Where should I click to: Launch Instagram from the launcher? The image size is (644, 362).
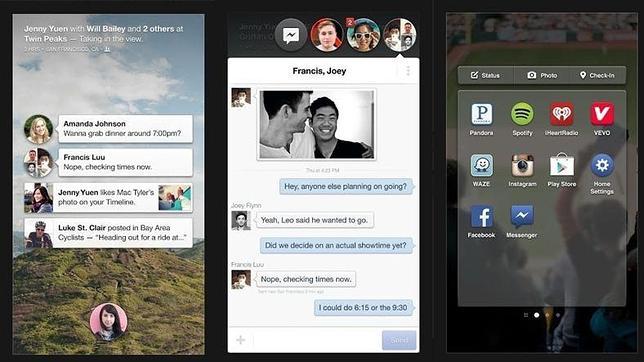coord(522,166)
